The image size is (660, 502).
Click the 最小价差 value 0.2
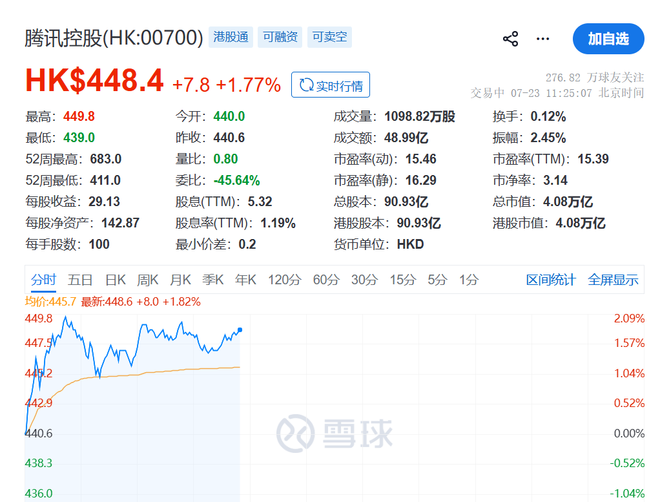pyautogui.click(x=247, y=244)
